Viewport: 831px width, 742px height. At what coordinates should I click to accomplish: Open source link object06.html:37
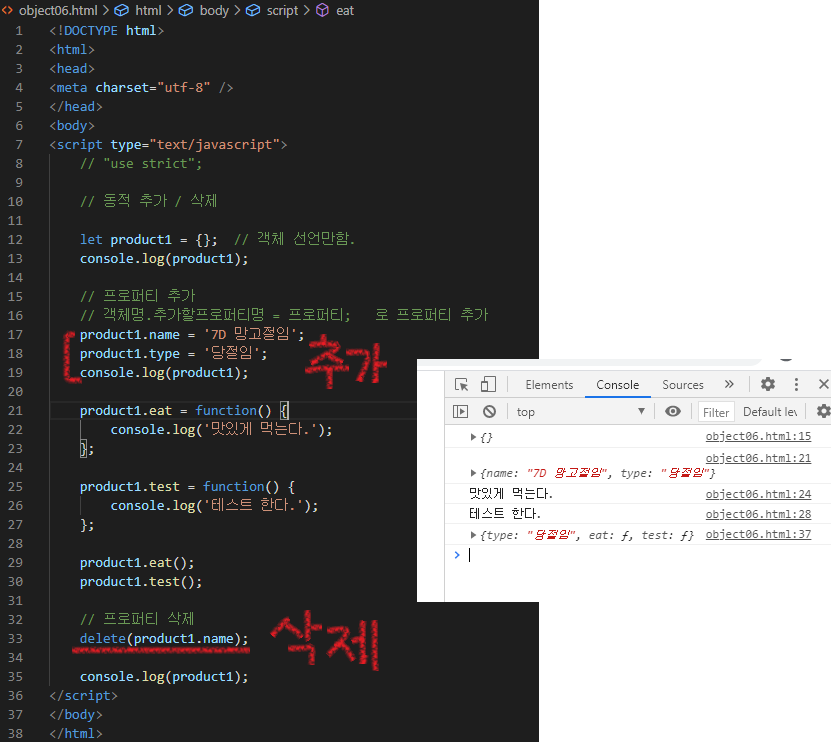[x=758, y=534]
